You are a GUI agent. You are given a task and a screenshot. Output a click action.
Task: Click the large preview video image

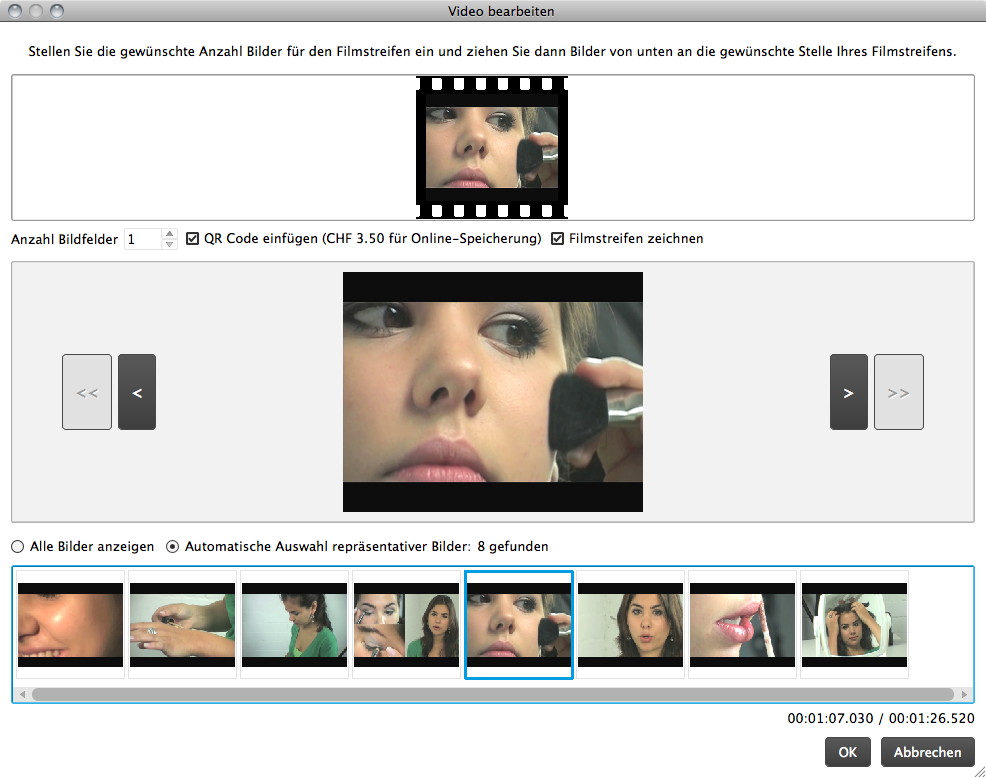(x=492, y=392)
